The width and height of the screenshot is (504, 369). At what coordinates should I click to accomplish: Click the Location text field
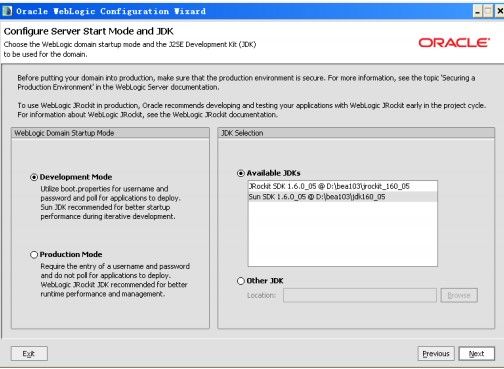[360, 295]
